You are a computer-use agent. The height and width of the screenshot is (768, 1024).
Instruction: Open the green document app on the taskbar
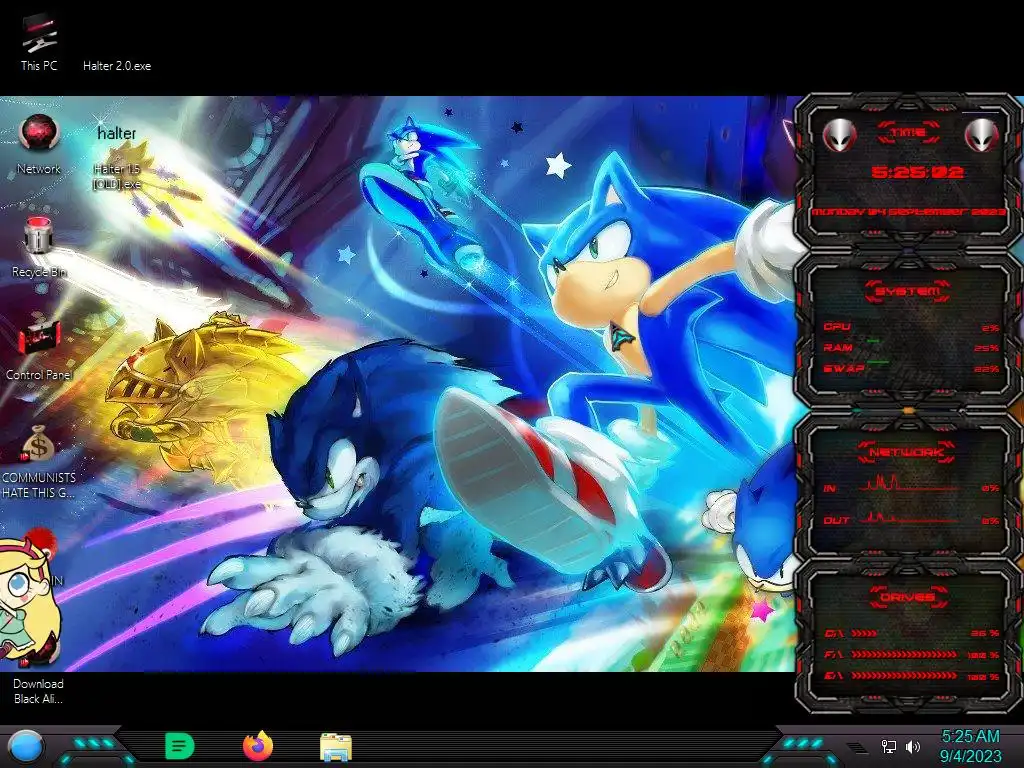pos(180,746)
